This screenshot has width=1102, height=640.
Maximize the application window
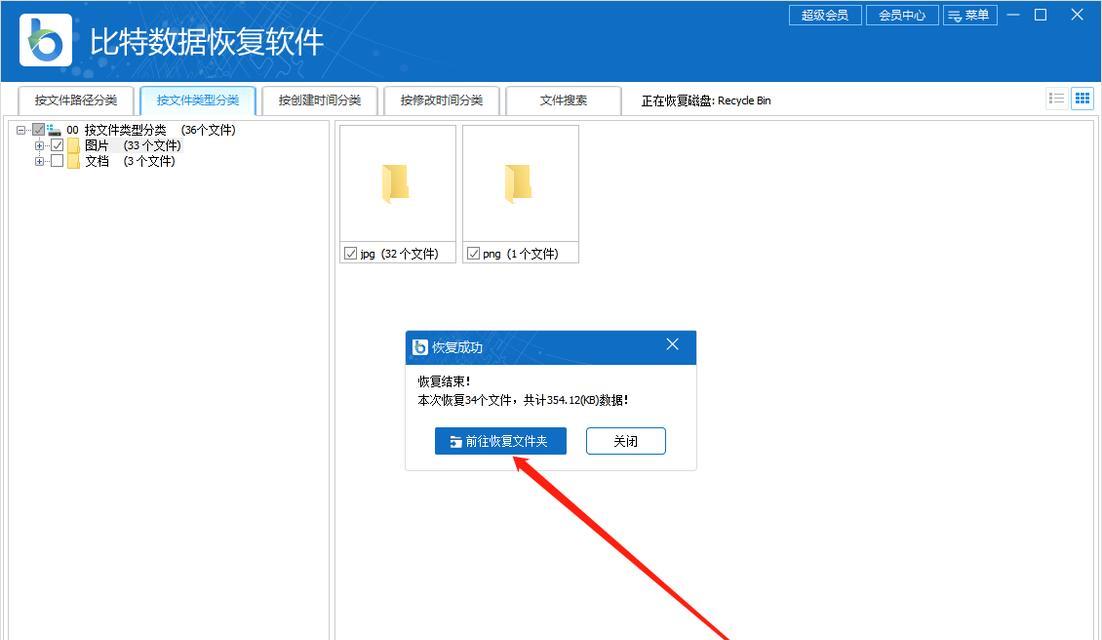click(x=1041, y=15)
